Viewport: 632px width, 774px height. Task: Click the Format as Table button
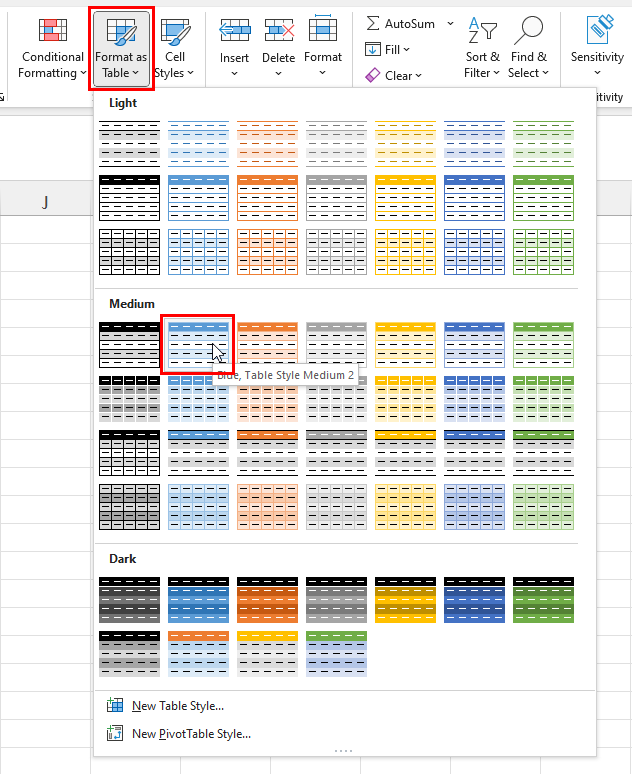pyautogui.click(x=121, y=48)
